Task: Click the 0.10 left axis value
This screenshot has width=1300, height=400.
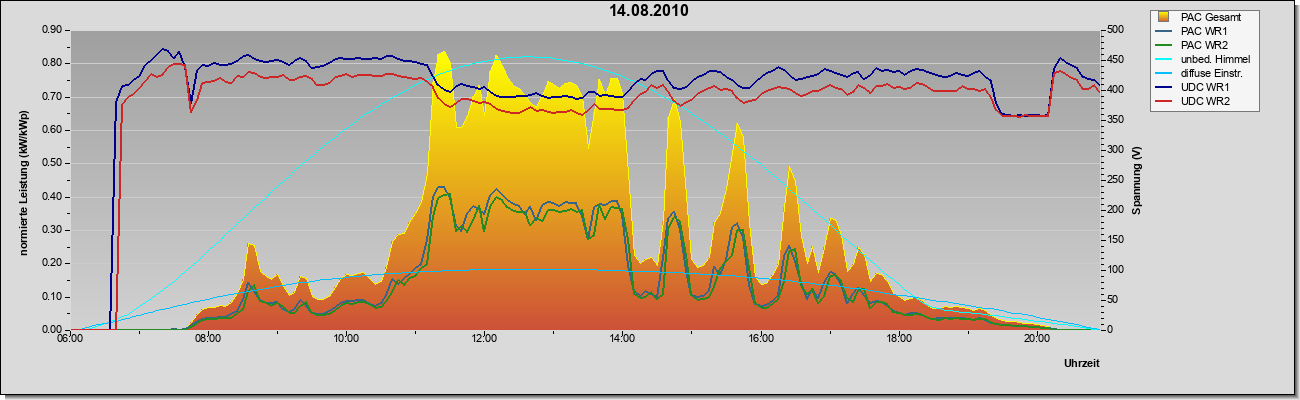Action: click(52, 296)
